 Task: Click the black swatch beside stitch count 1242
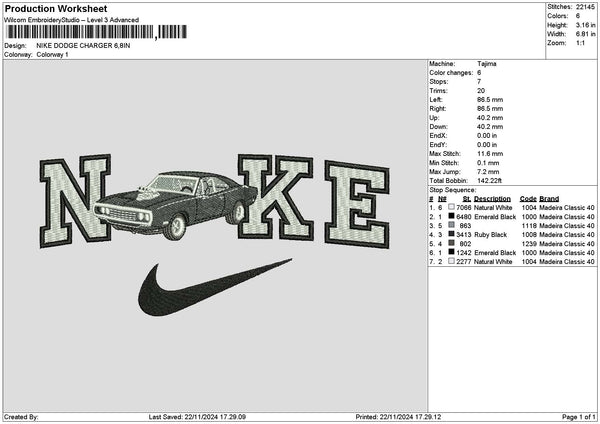point(452,252)
